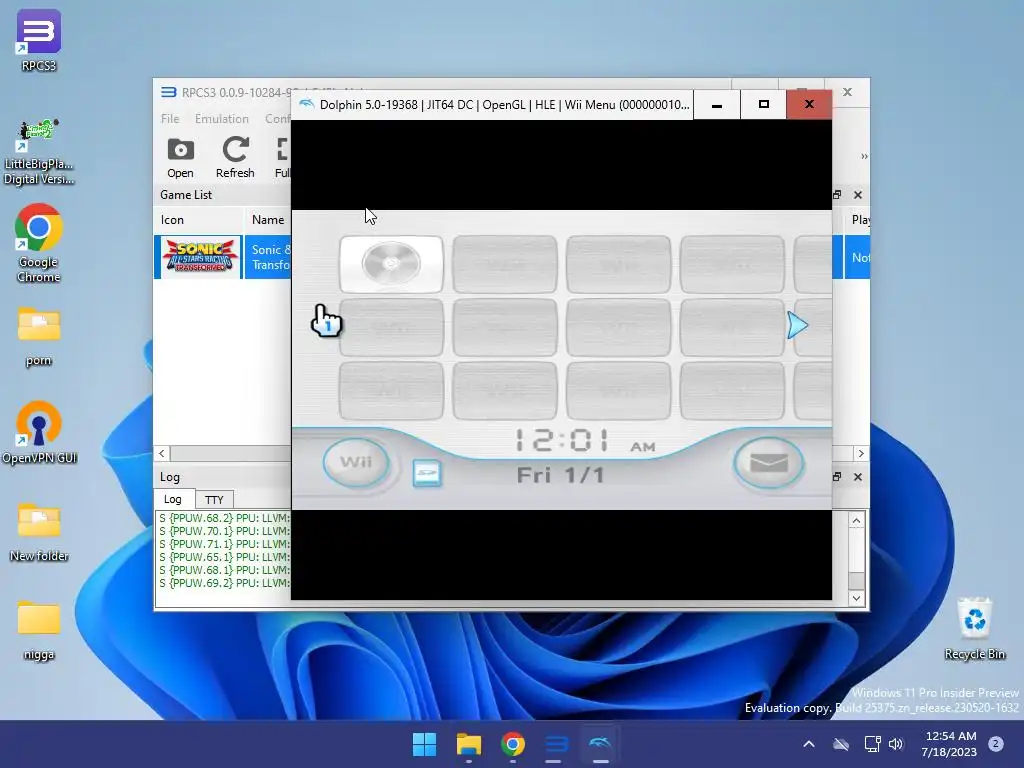1024x768 pixels.
Task: Open OpenVPN GUI desktop shortcut
Action: pyautogui.click(x=39, y=432)
